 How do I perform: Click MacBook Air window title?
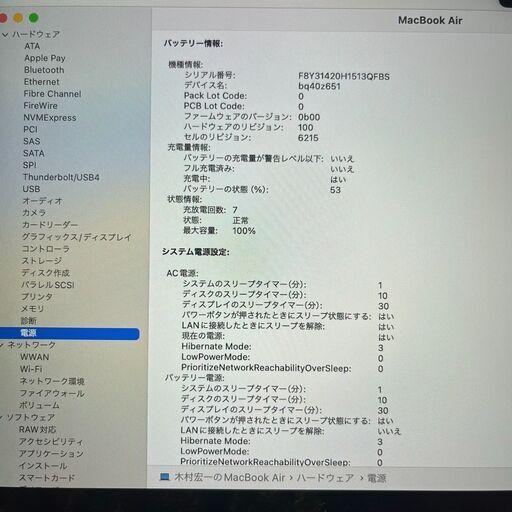pos(430,20)
